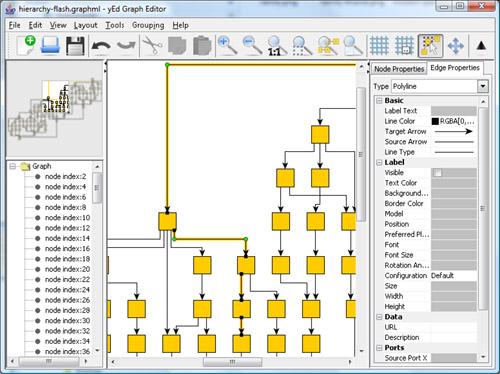Screen dimensions: 500x374
Task: Collapse the Label properties section
Action: click(379, 163)
